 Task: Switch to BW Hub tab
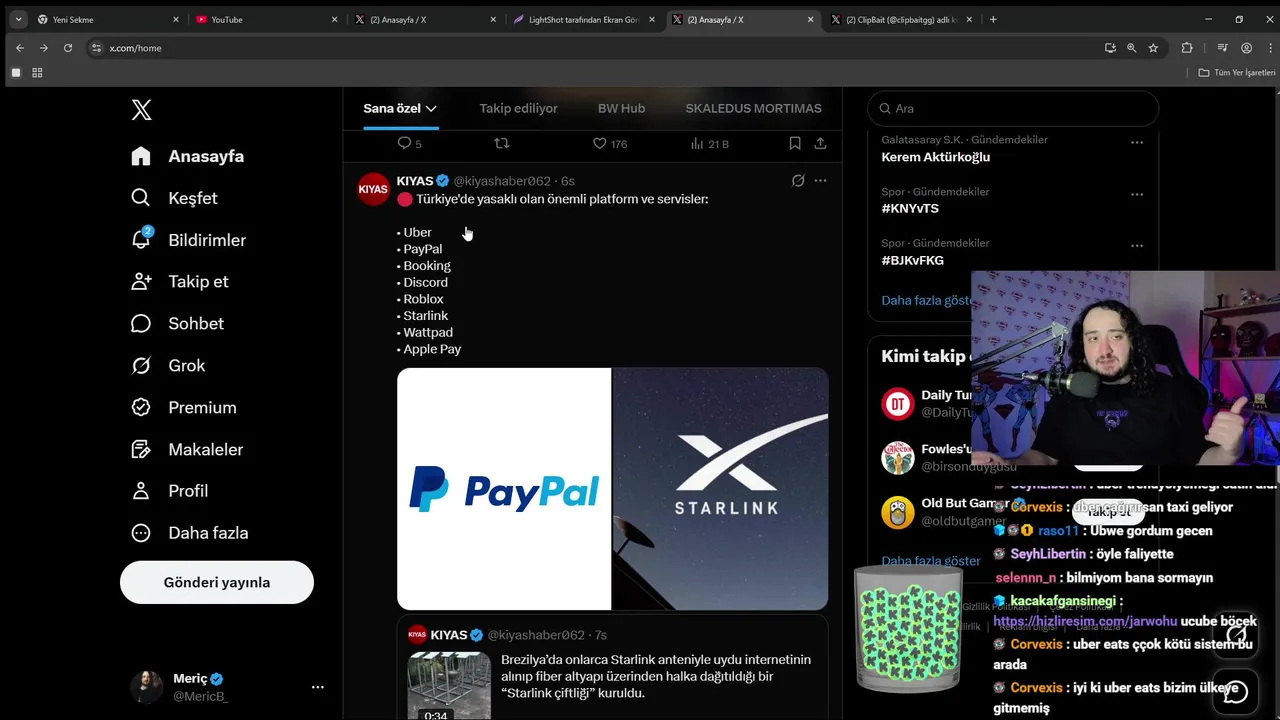coord(621,108)
